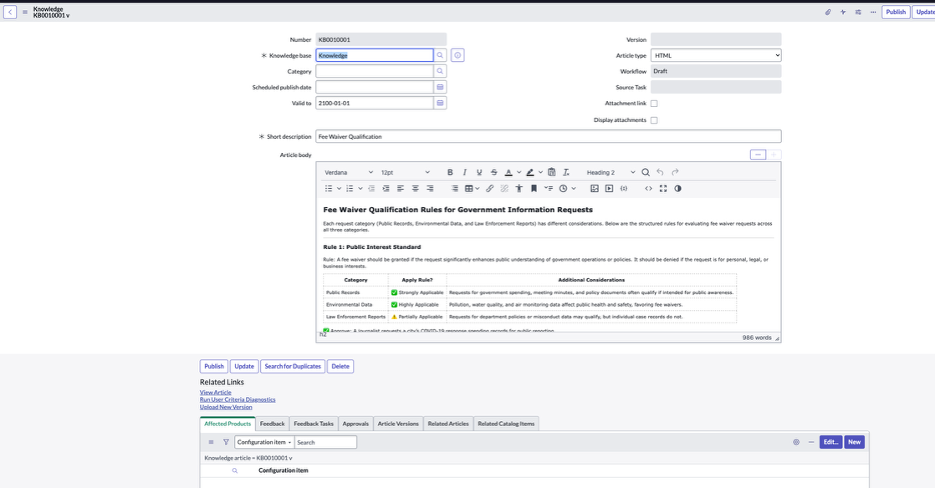Screen dimensions: 936x488
Task: Open the Approvals tab
Action: tap(355, 424)
